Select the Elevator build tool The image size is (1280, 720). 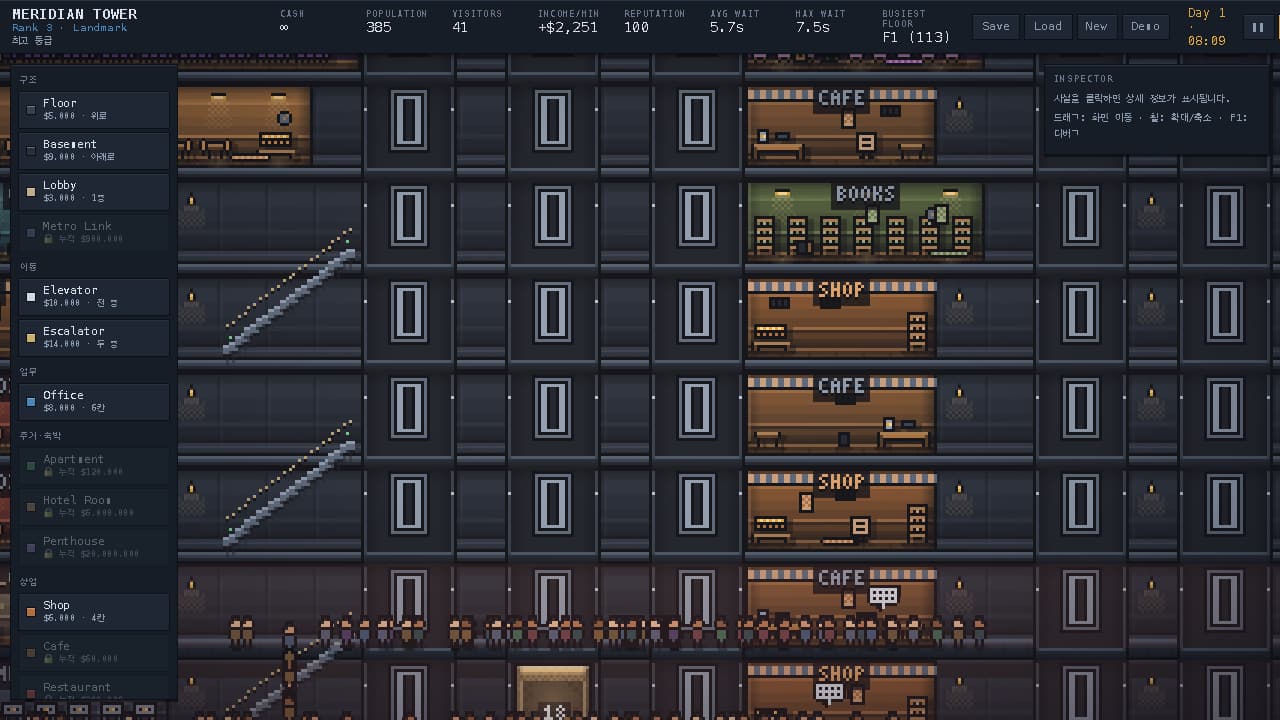click(94, 296)
